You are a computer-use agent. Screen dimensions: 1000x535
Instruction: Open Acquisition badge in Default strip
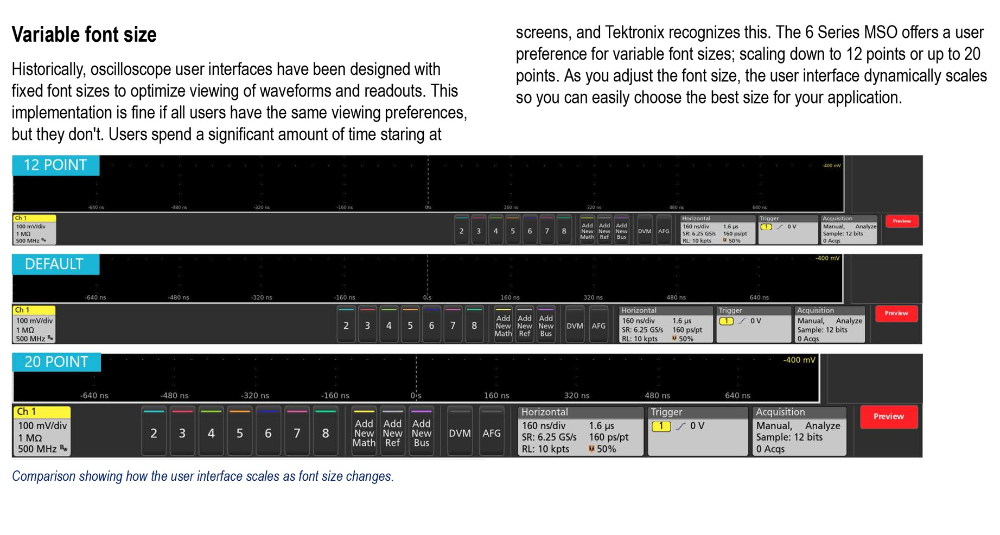(x=829, y=325)
